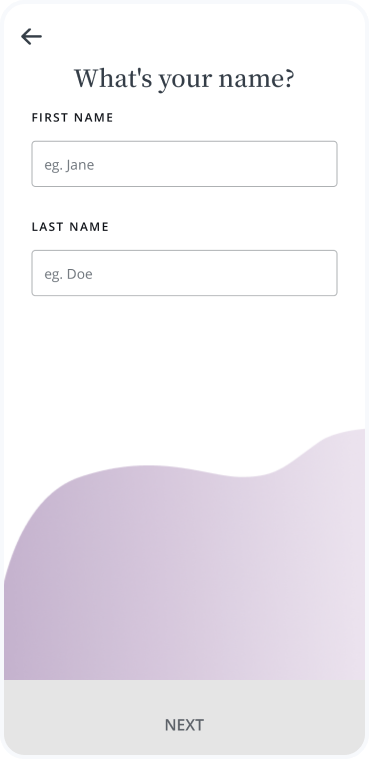Activate the last name entry box
The image size is (369, 759).
coord(184,273)
